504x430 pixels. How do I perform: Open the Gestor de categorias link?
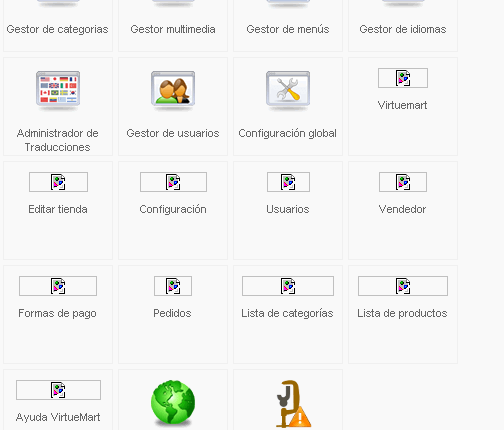57,29
